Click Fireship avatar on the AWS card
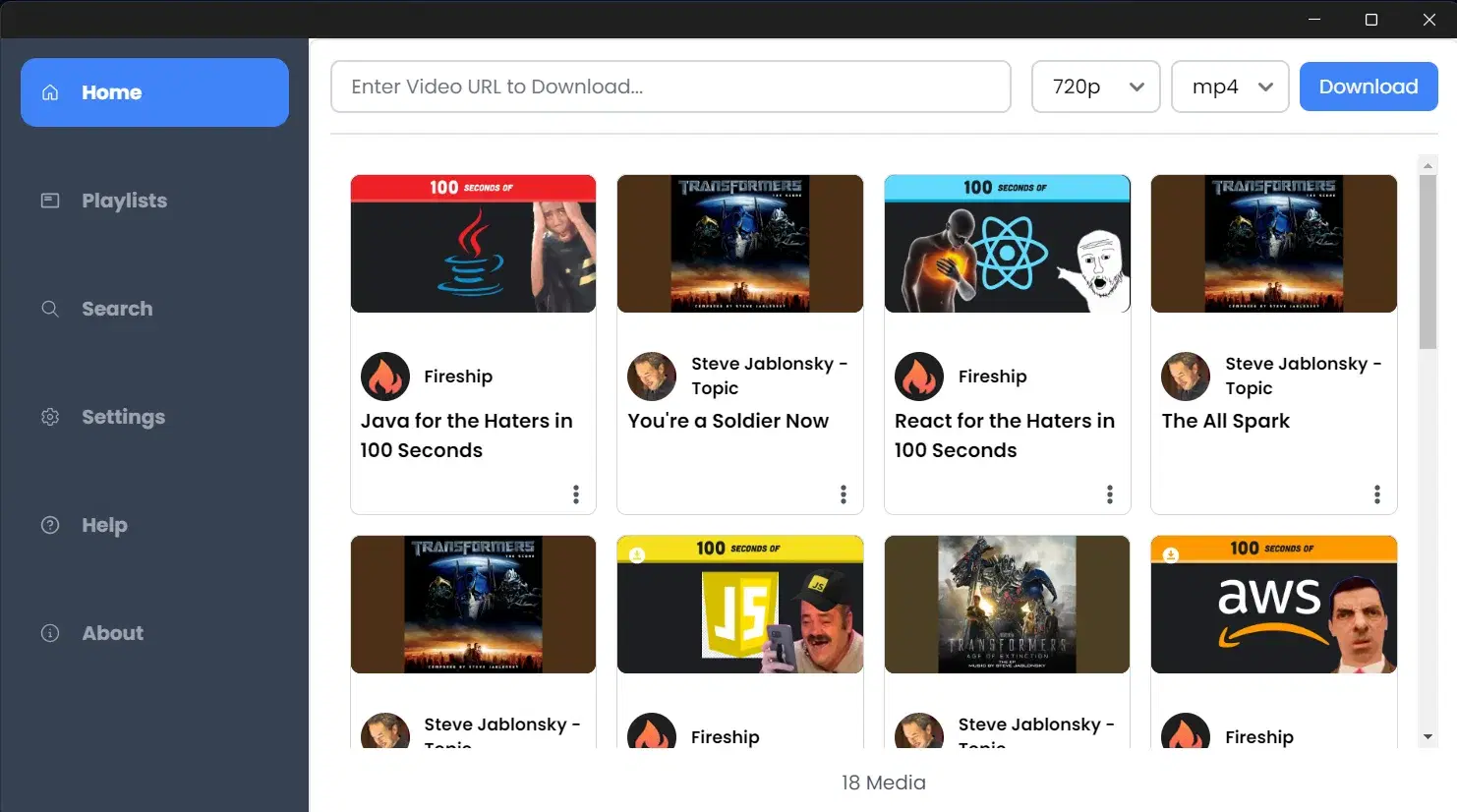This screenshot has width=1457, height=812. coord(1186,731)
